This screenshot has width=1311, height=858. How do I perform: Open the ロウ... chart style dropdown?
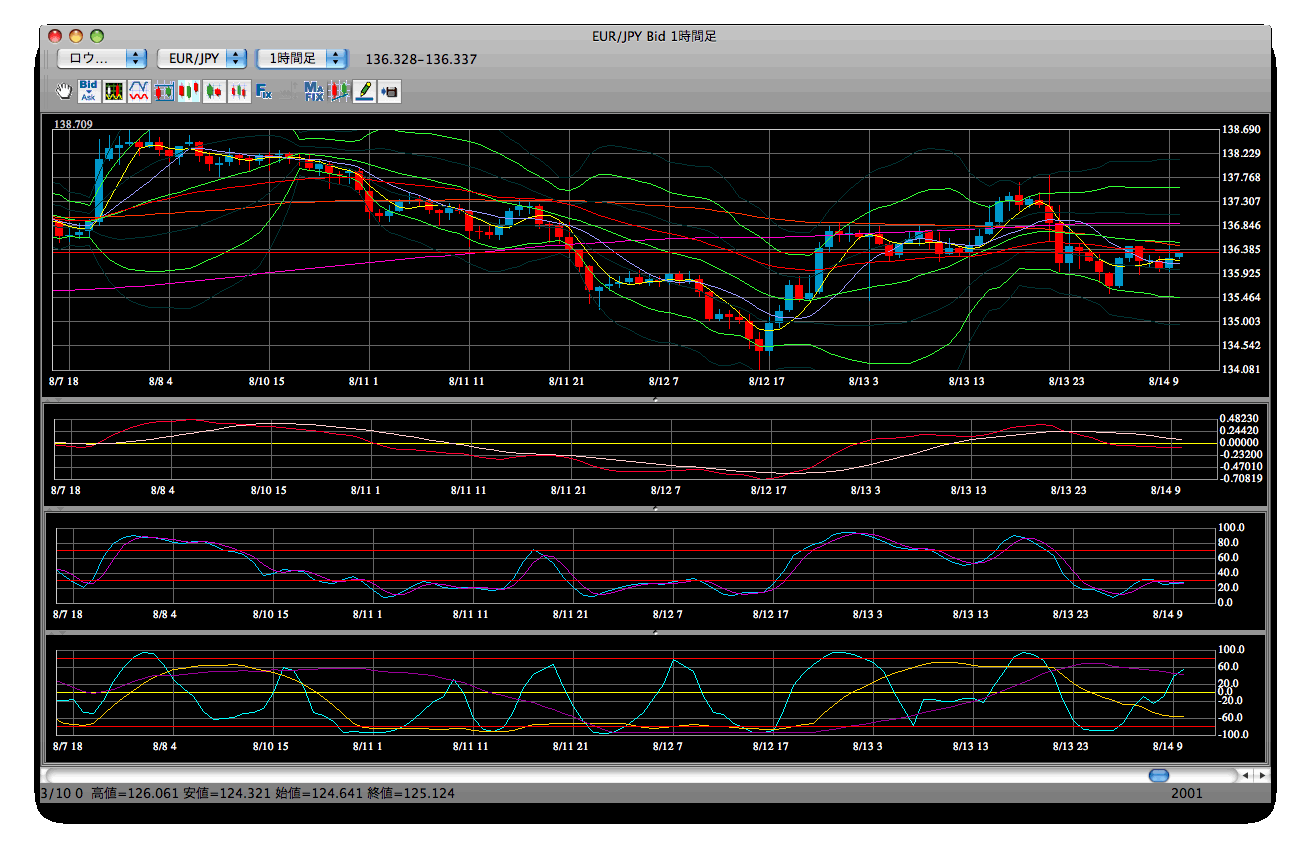tap(102, 59)
